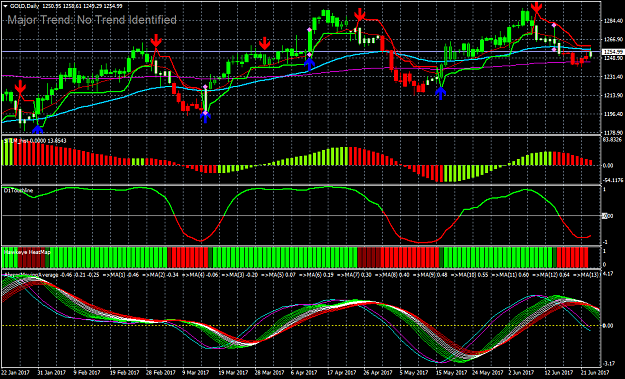Image resolution: width=625 pixels, height=379 pixels.
Task: Click pink diamond atop the 12 Jun candle
Action: click(x=554, y=25)
